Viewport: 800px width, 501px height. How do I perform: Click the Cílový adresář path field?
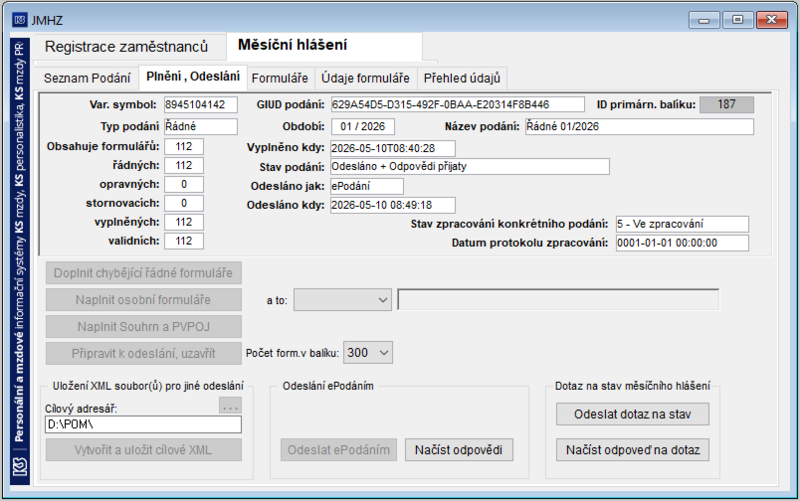click(x=143, y=424)
